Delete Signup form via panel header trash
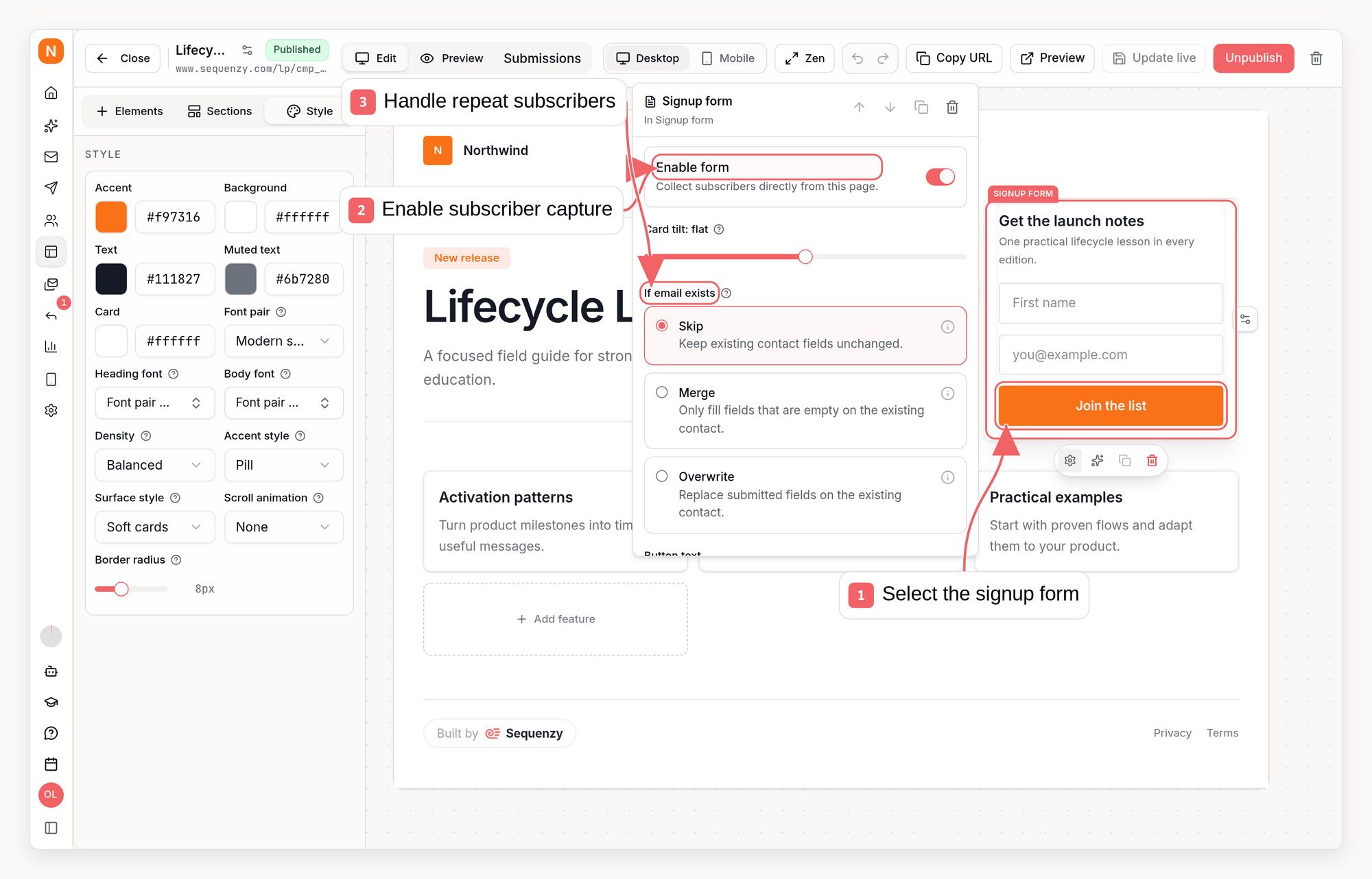Screen dimensions: 1372x879 click(952, 108)
